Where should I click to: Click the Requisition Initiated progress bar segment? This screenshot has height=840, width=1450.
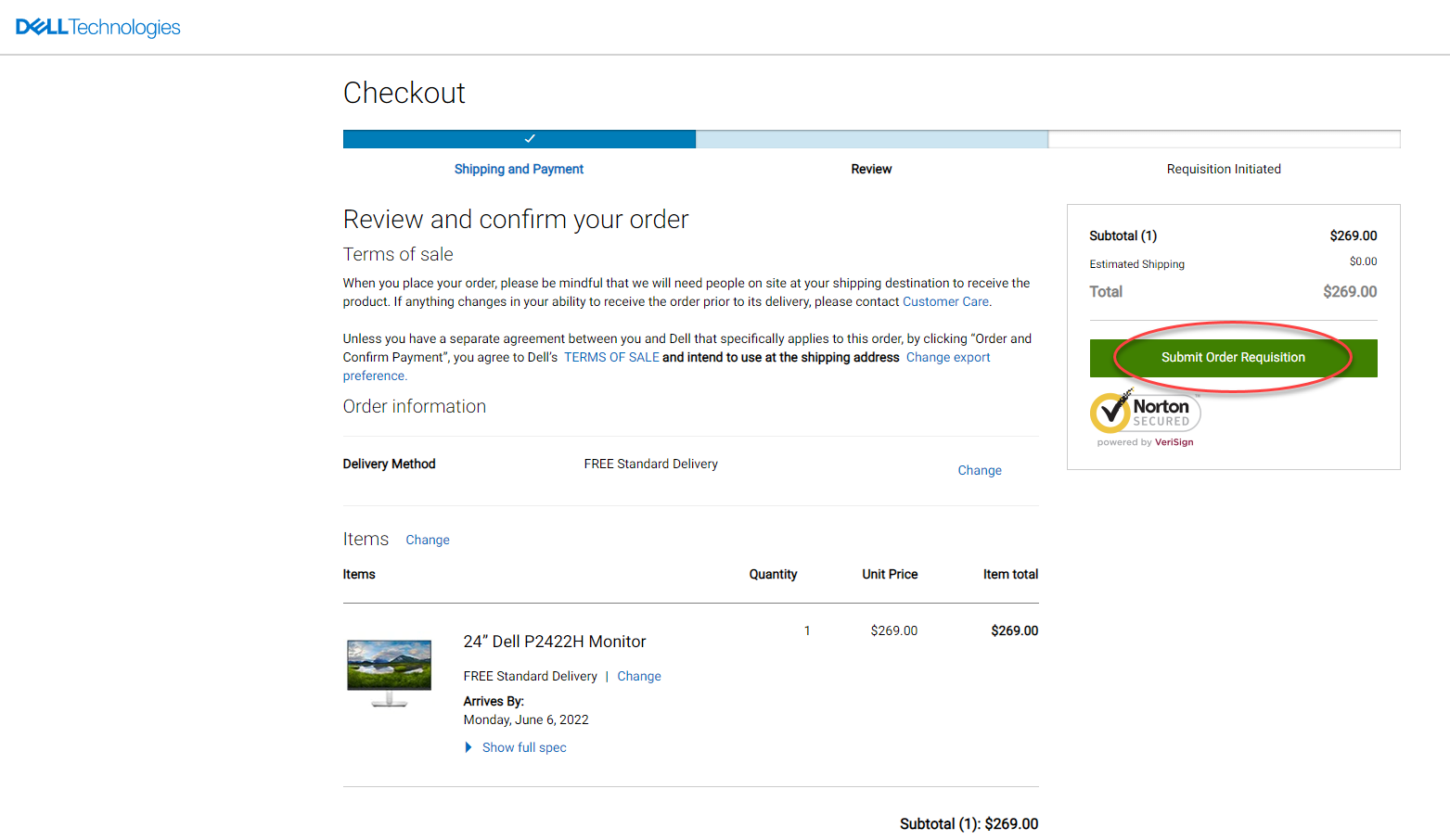pyautogui.click(x=1225, y=139)
